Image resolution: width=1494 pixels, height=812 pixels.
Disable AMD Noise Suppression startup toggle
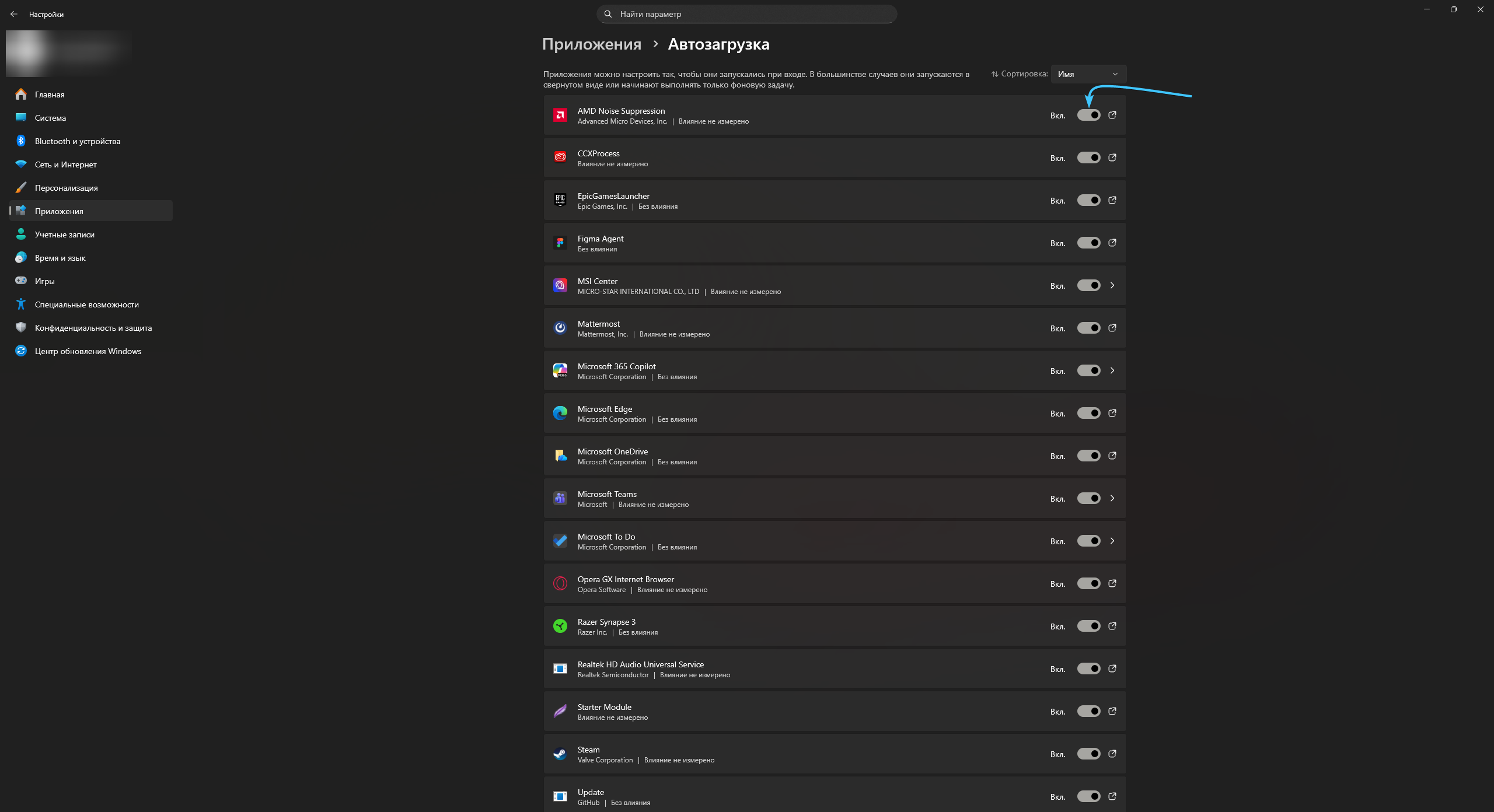tap(1088, 115)
